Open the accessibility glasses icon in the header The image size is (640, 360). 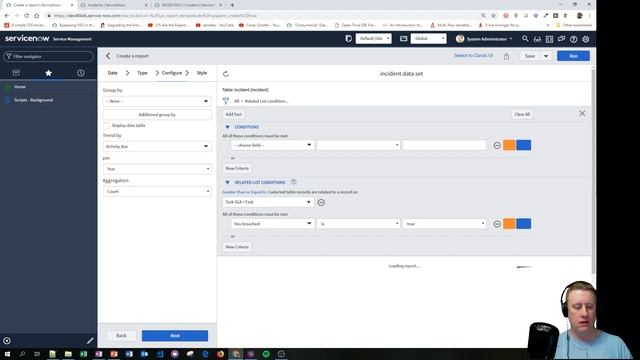(537, 39)
